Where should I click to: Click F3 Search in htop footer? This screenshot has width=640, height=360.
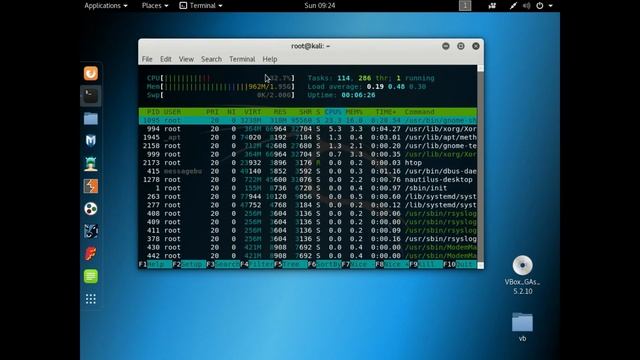pyautogui.click(x=223, y=264)
